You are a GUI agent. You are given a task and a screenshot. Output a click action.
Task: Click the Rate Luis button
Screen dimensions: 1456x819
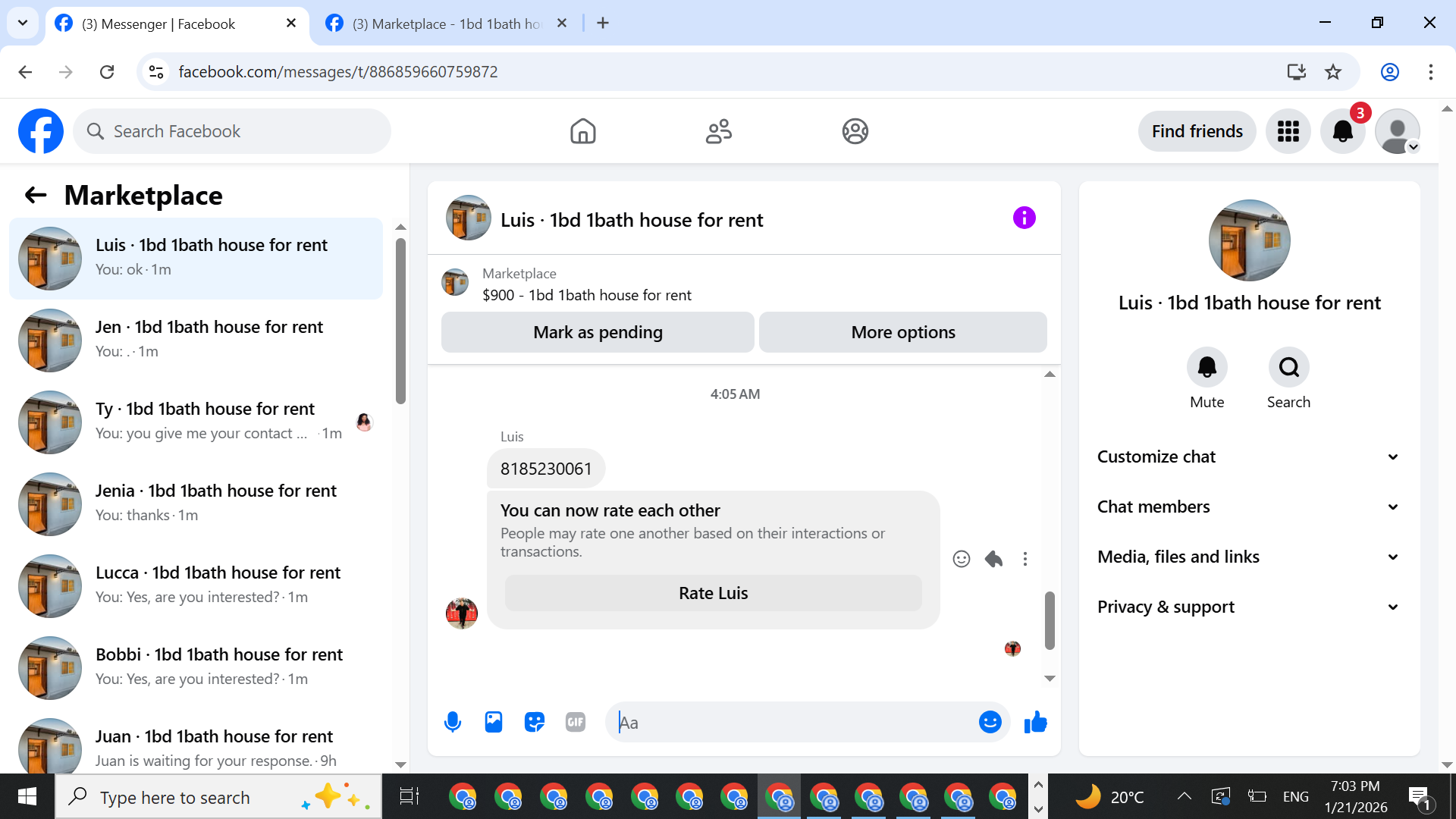[x=713, y=593]
